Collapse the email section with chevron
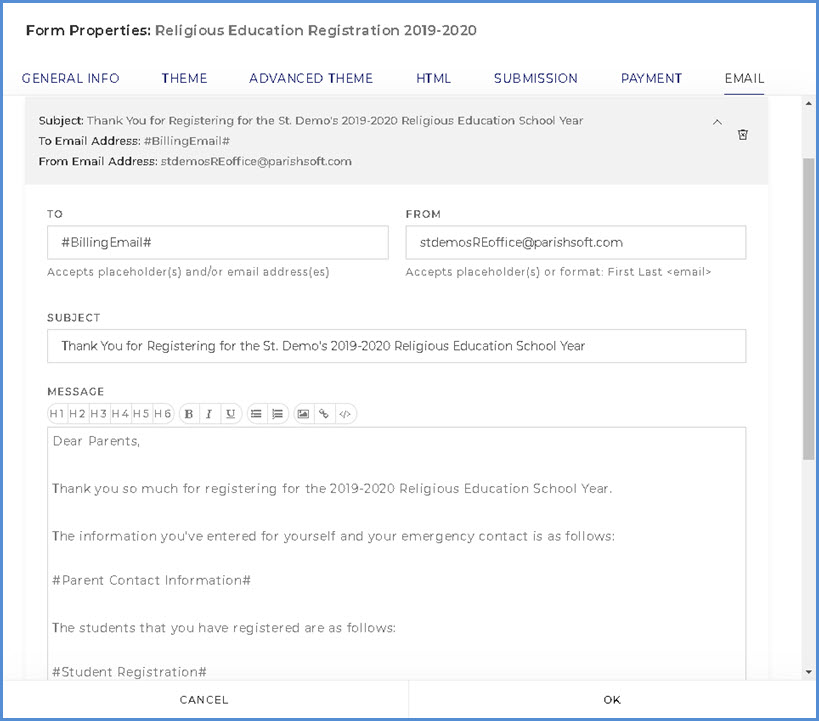The width and height of the screenshot is (819, 721). pos(717,122)
